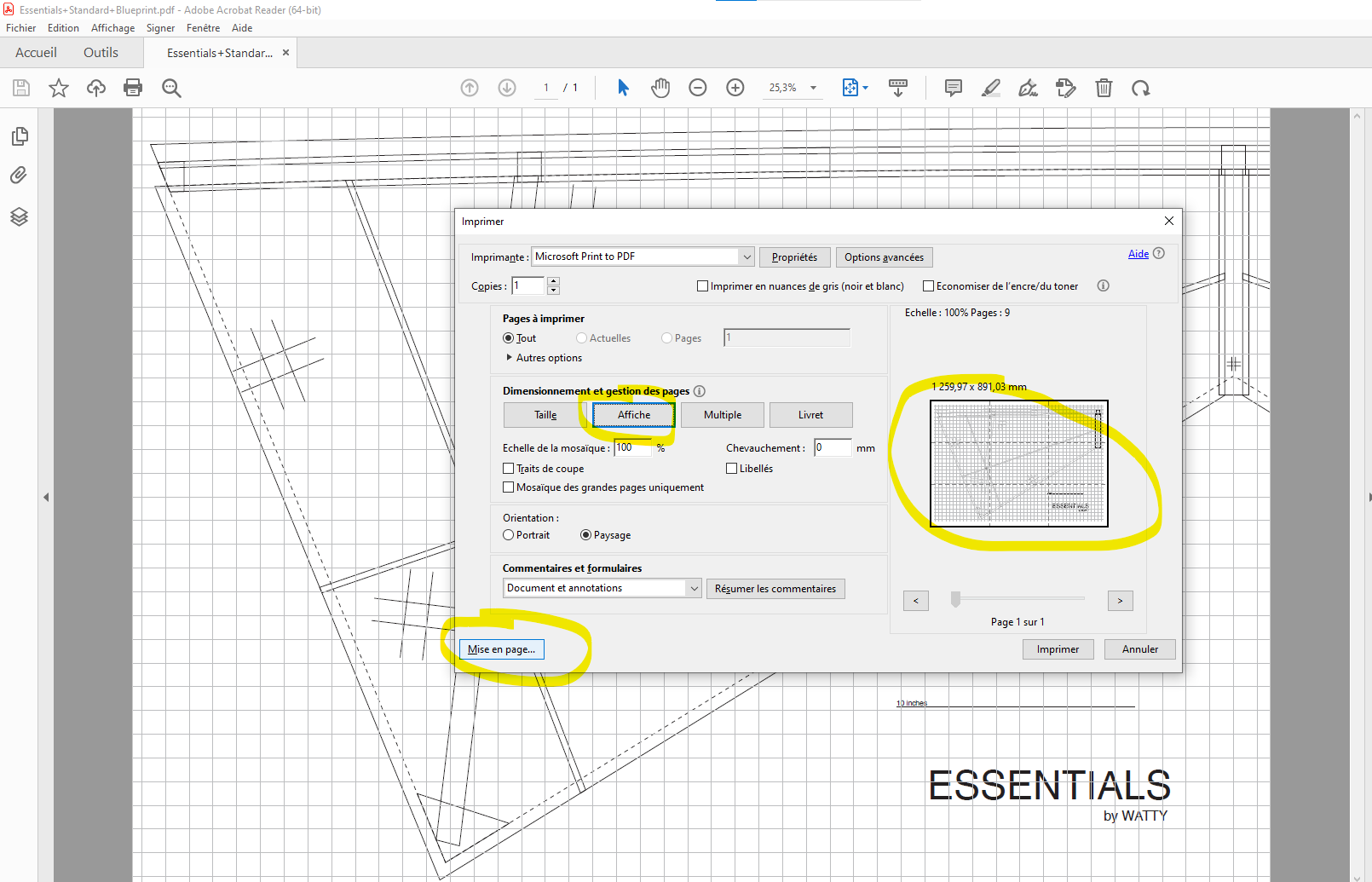Open Document et annotations dropdown
Screen dimensions: 1372x882
[694, 588]
